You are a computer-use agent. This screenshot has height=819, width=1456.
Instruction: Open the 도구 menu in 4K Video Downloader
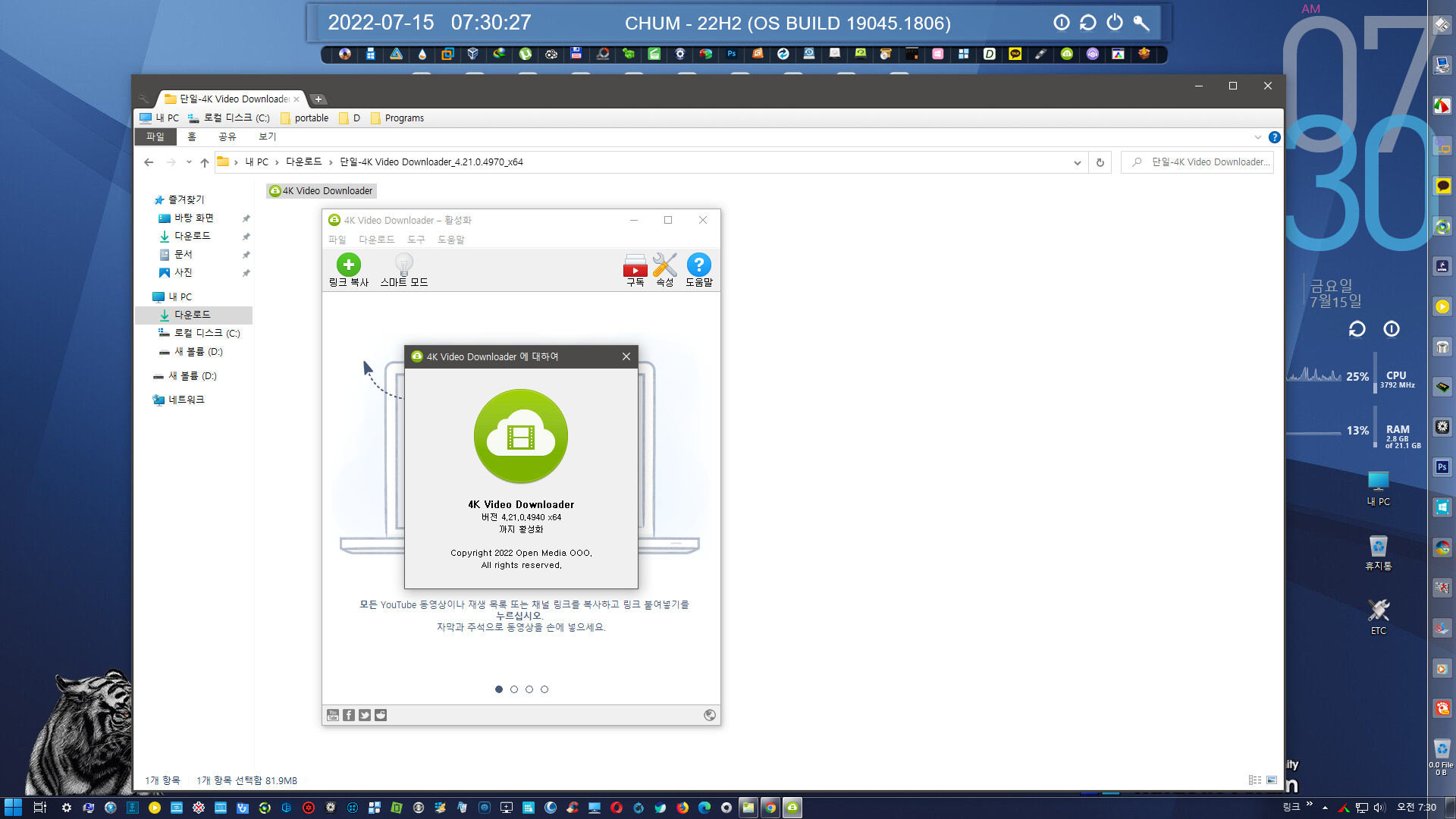point(416,240)
